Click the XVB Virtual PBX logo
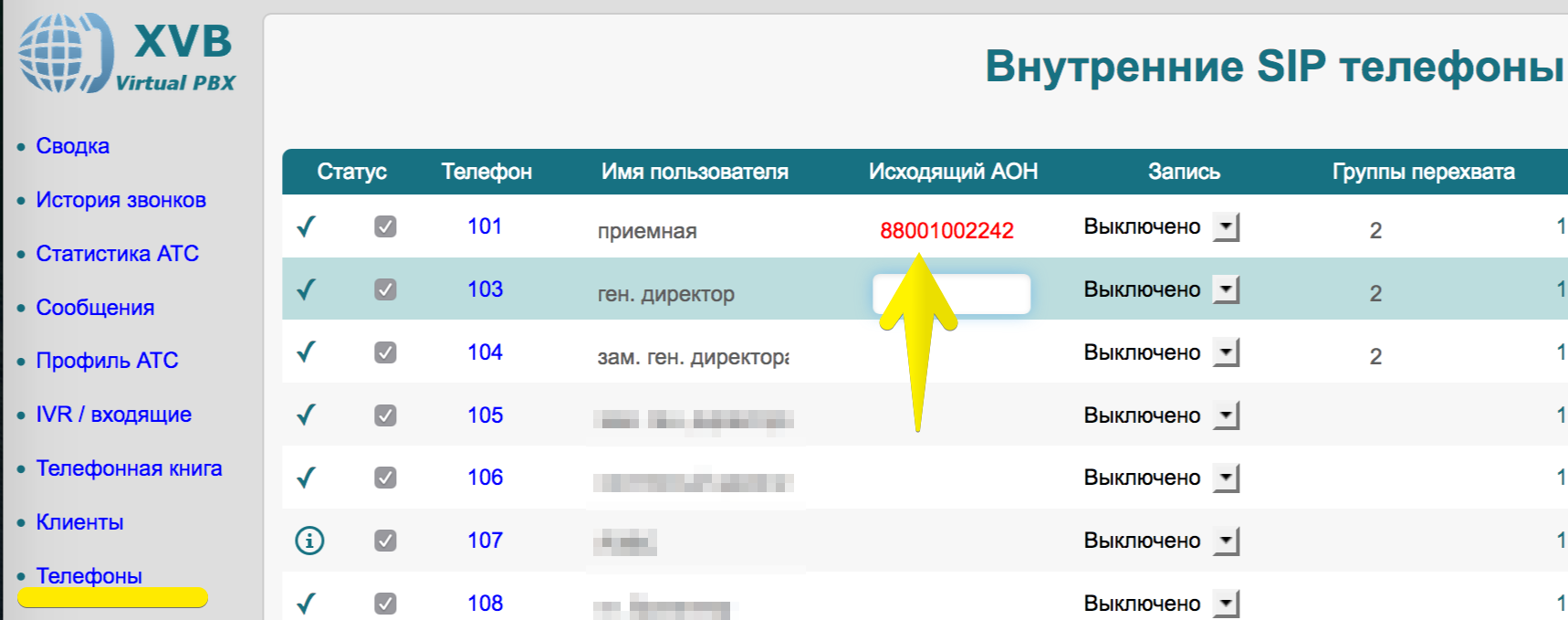This screenshot has height=620, width=1568. pos(128,54)
